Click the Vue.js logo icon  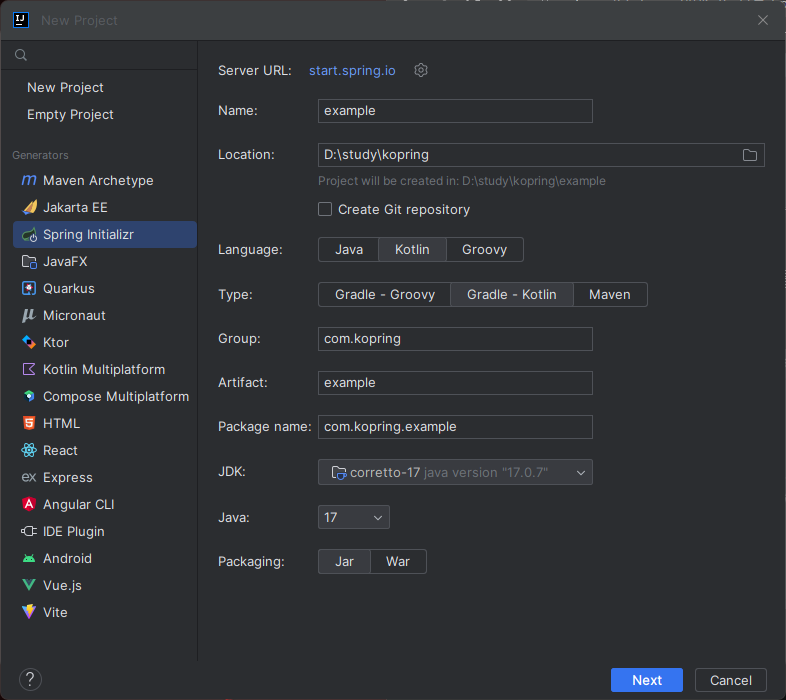[29, 585]
